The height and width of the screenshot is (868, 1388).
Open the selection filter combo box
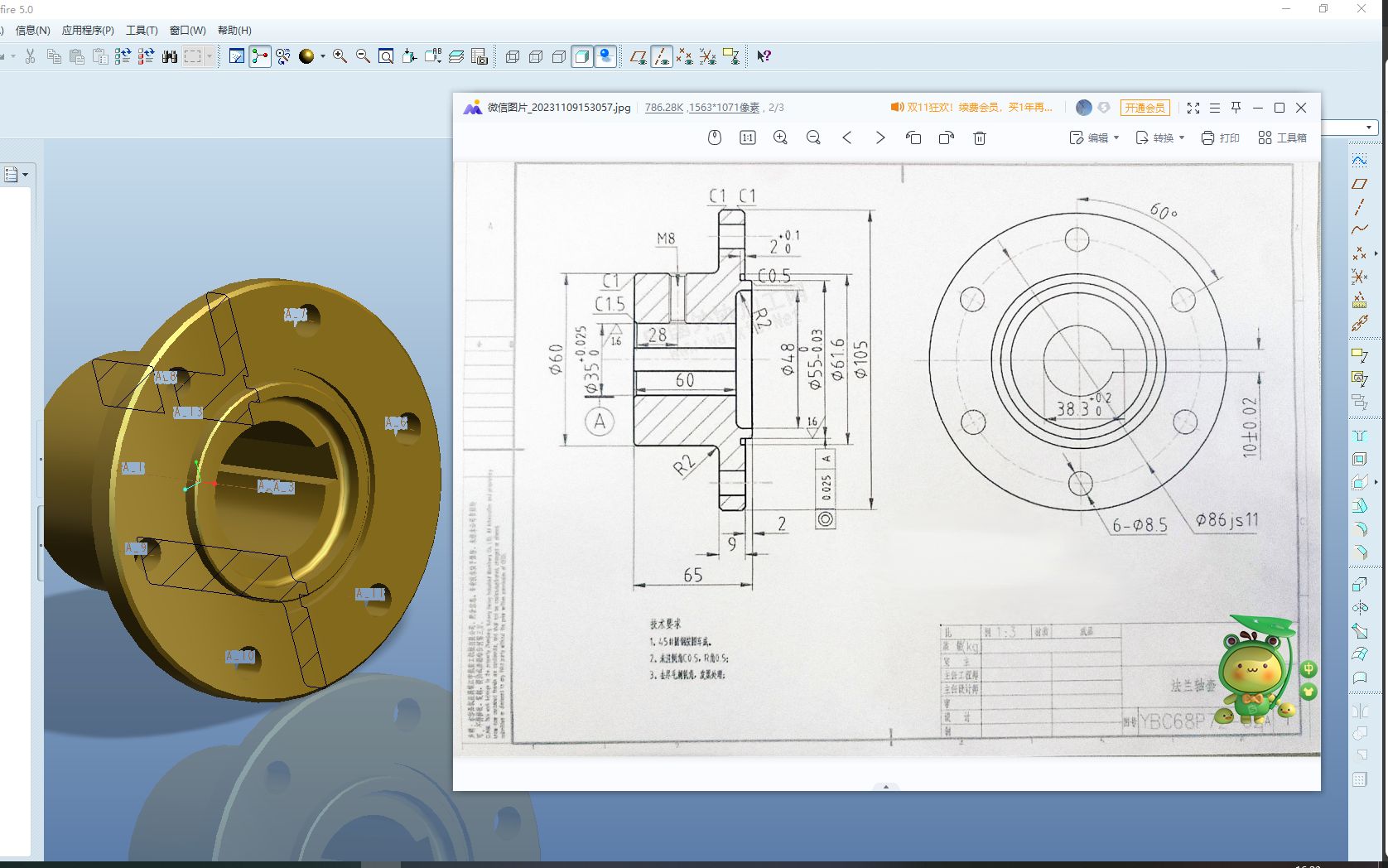tap(1348, 127)
